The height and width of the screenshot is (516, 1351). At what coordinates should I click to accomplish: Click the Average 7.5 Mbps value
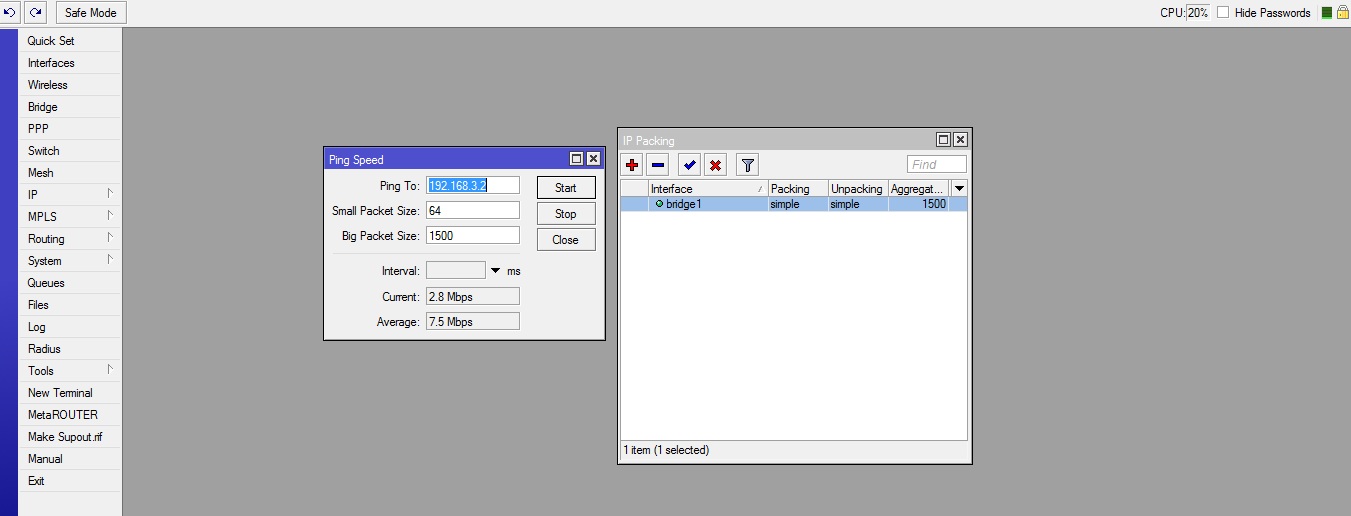(473, 321)
